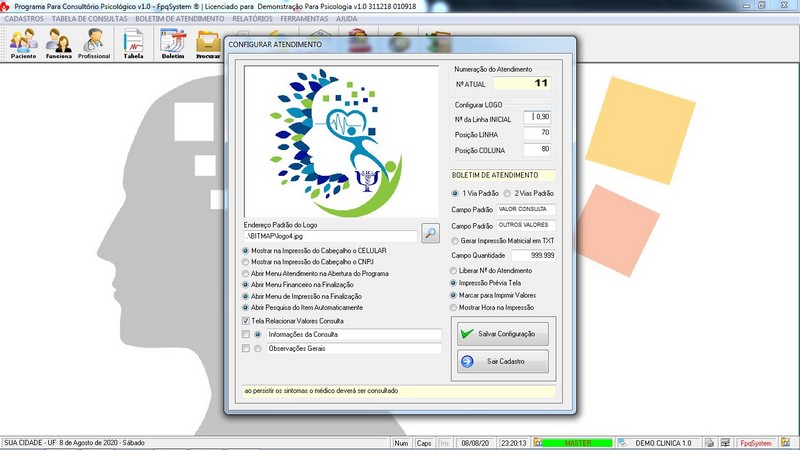The width and height of the screenshot is (800, 450).
Task: Click the network computer icon in status bar
Action: 725,443
